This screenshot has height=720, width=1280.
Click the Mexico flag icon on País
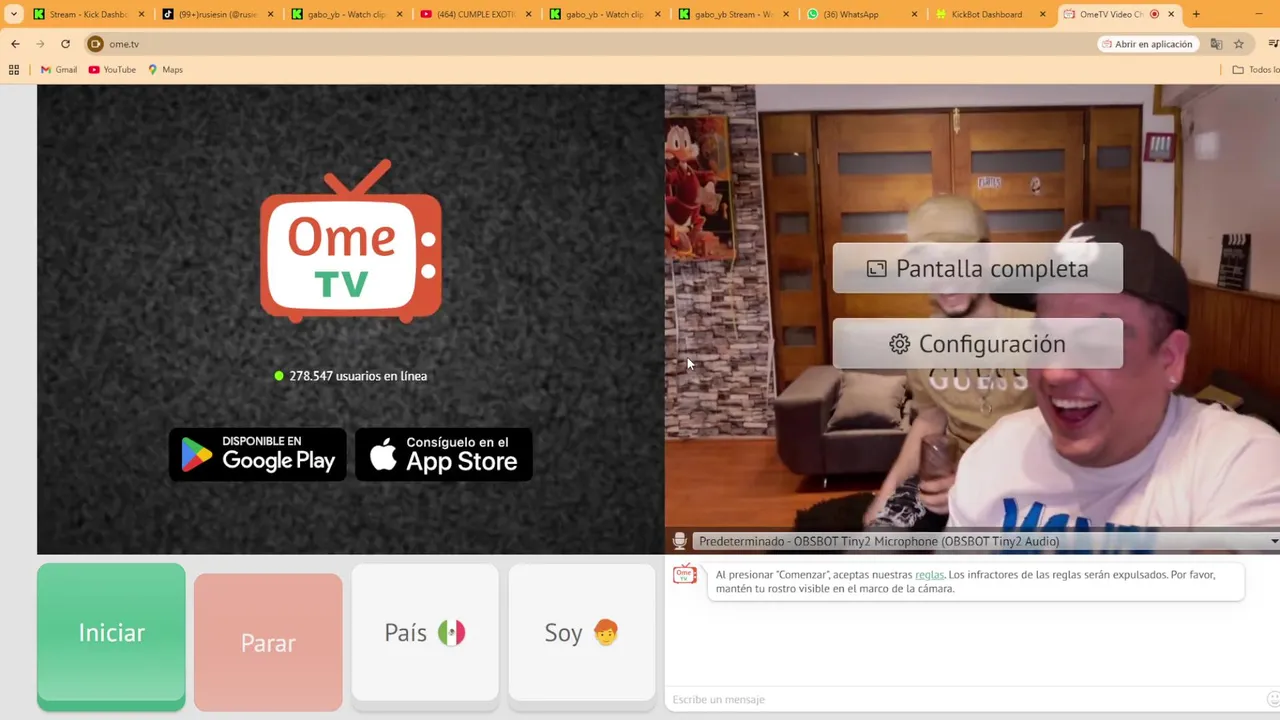pyautogui.click(x=452, y=632)
